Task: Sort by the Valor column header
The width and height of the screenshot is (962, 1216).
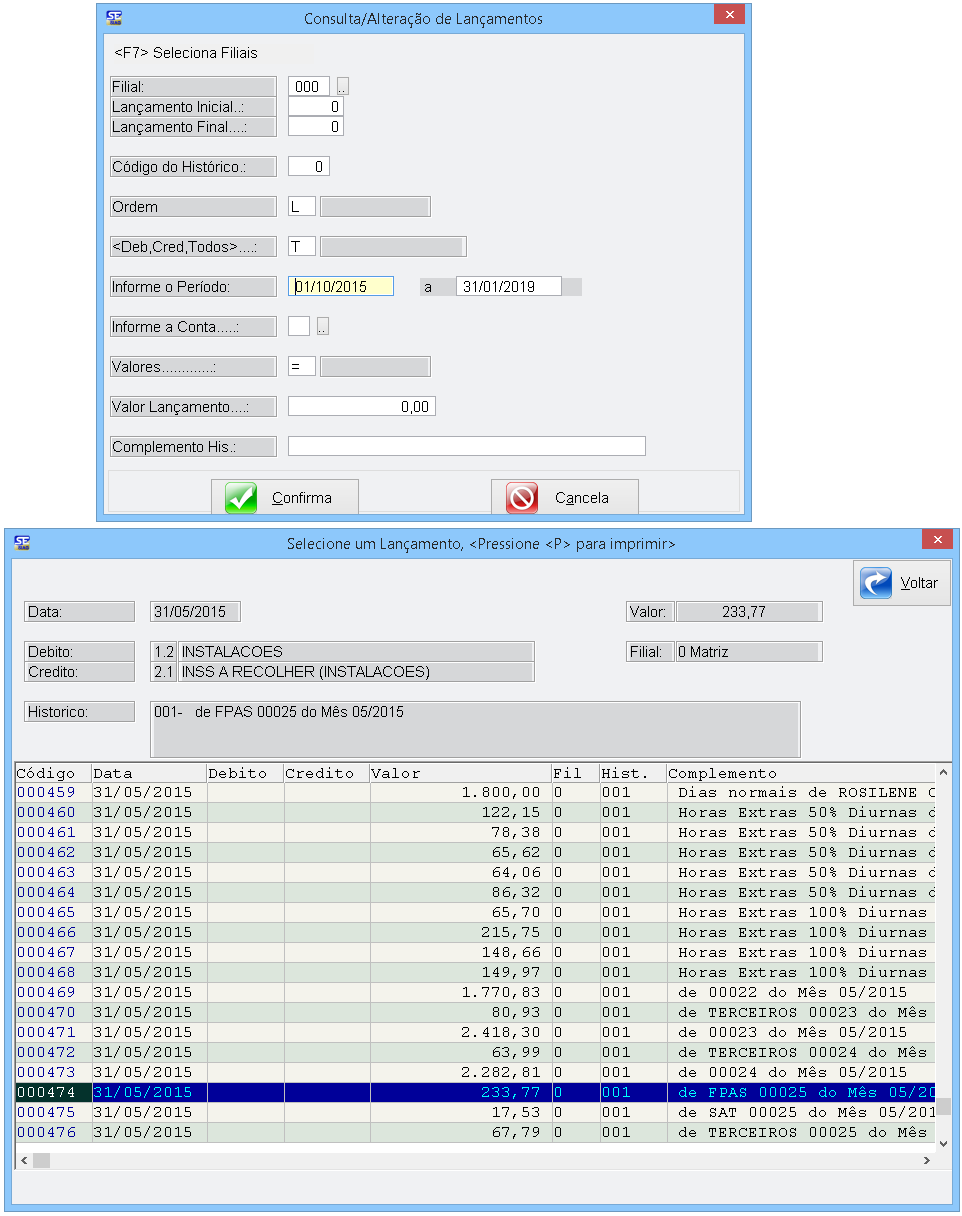Action: coord(459,773)
